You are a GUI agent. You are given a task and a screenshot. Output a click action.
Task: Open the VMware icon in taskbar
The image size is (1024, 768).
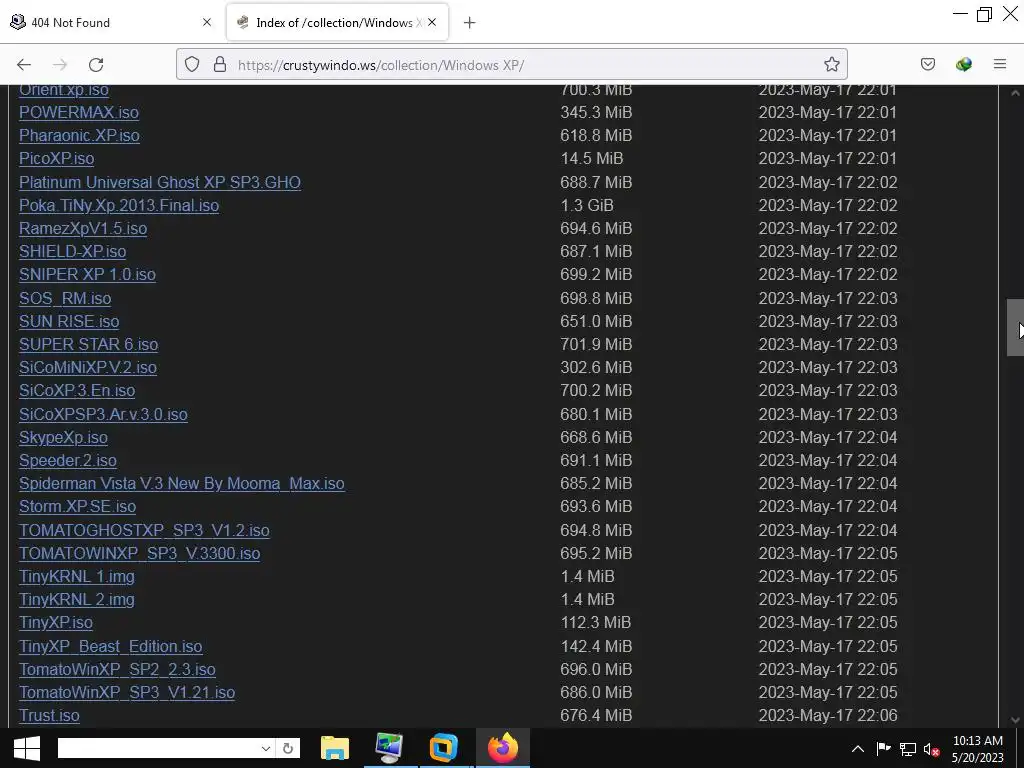tap(443, 748)
